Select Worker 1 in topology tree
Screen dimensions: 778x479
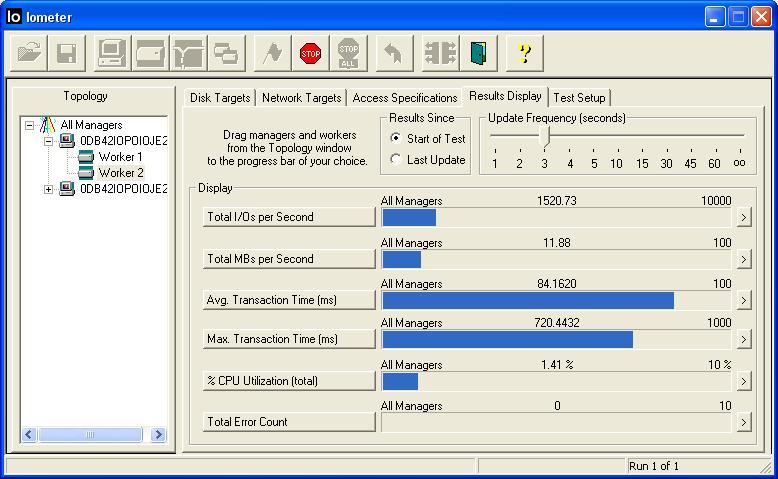[121, 157]
